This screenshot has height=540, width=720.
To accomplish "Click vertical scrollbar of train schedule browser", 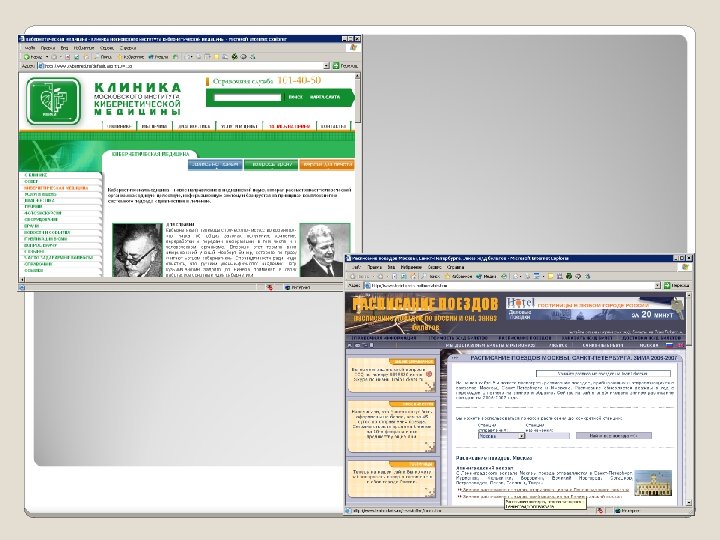I will [688, 399].
